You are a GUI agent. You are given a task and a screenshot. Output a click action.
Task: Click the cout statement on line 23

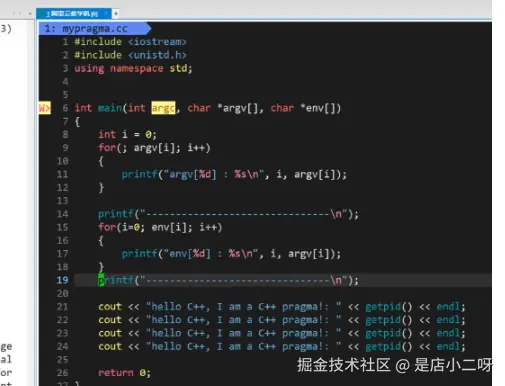pyautogui.click(x=281, y=333)
